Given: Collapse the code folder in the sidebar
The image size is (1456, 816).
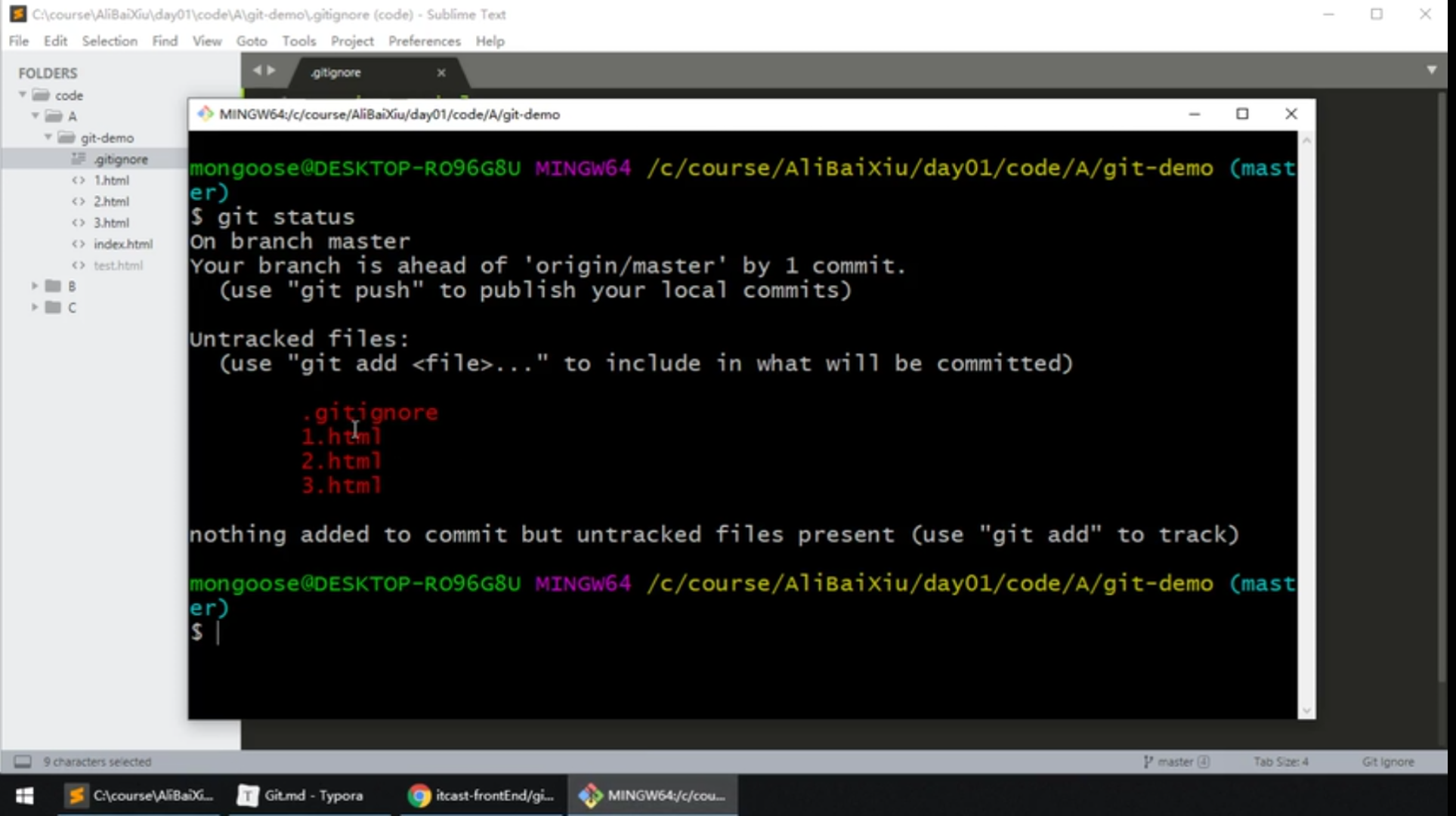Looking at the screenshot, I should pos(22,94).
